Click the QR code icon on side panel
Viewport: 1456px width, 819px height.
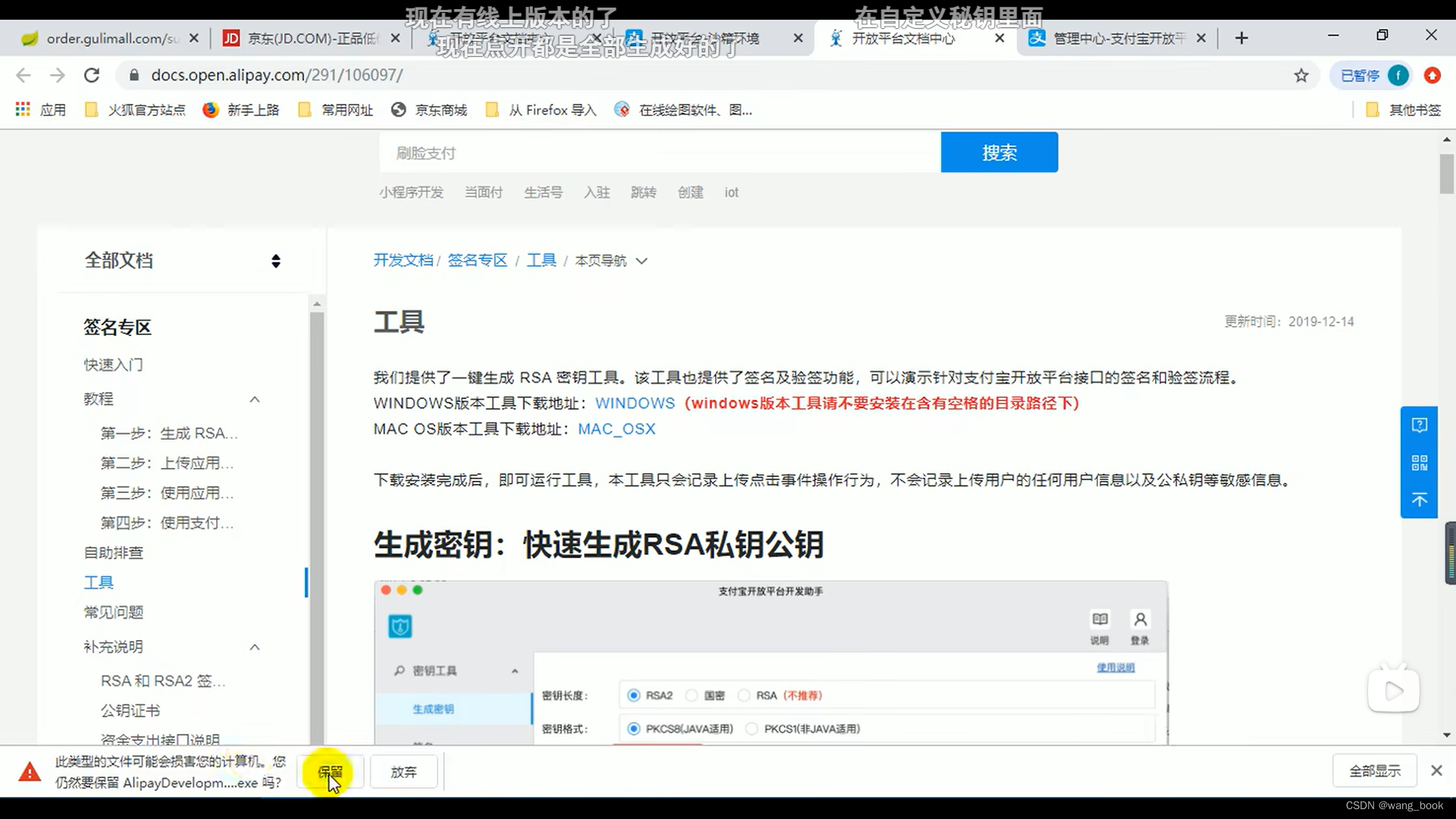[x=1420, y=463]
